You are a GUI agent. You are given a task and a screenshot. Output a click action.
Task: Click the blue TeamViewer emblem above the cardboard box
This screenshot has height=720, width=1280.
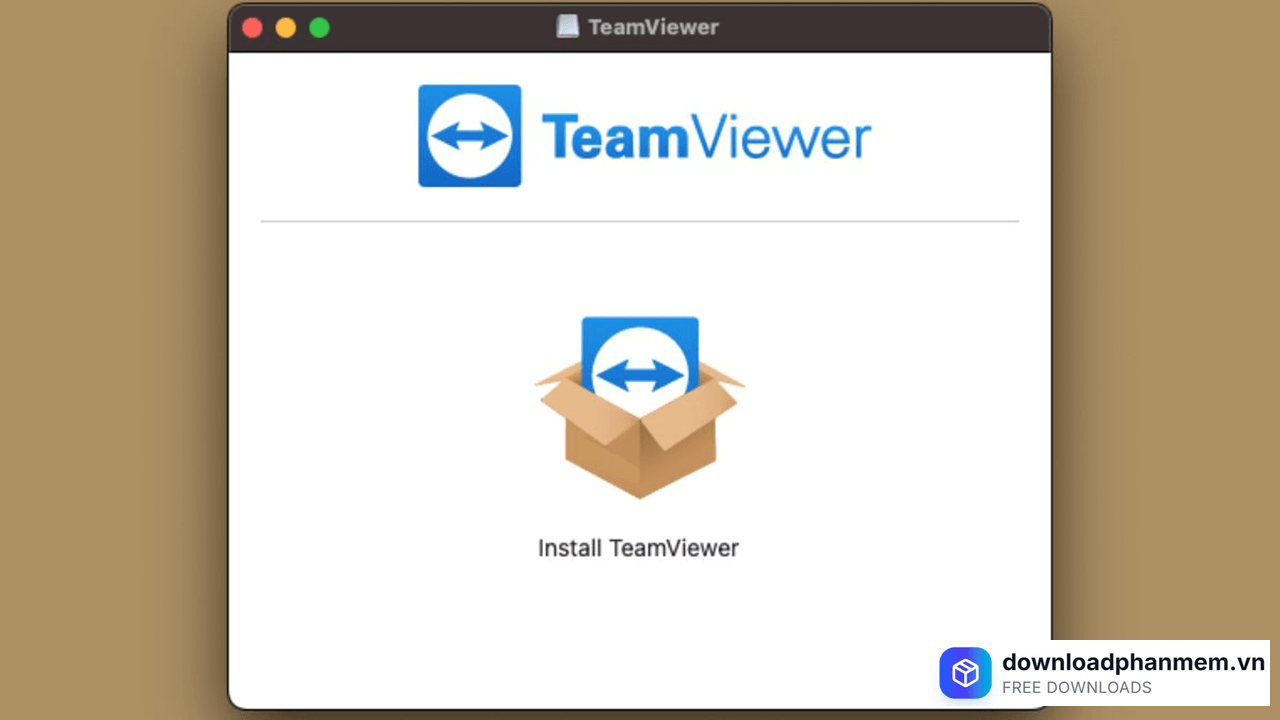pyautogui.click(x=640, y=348)
